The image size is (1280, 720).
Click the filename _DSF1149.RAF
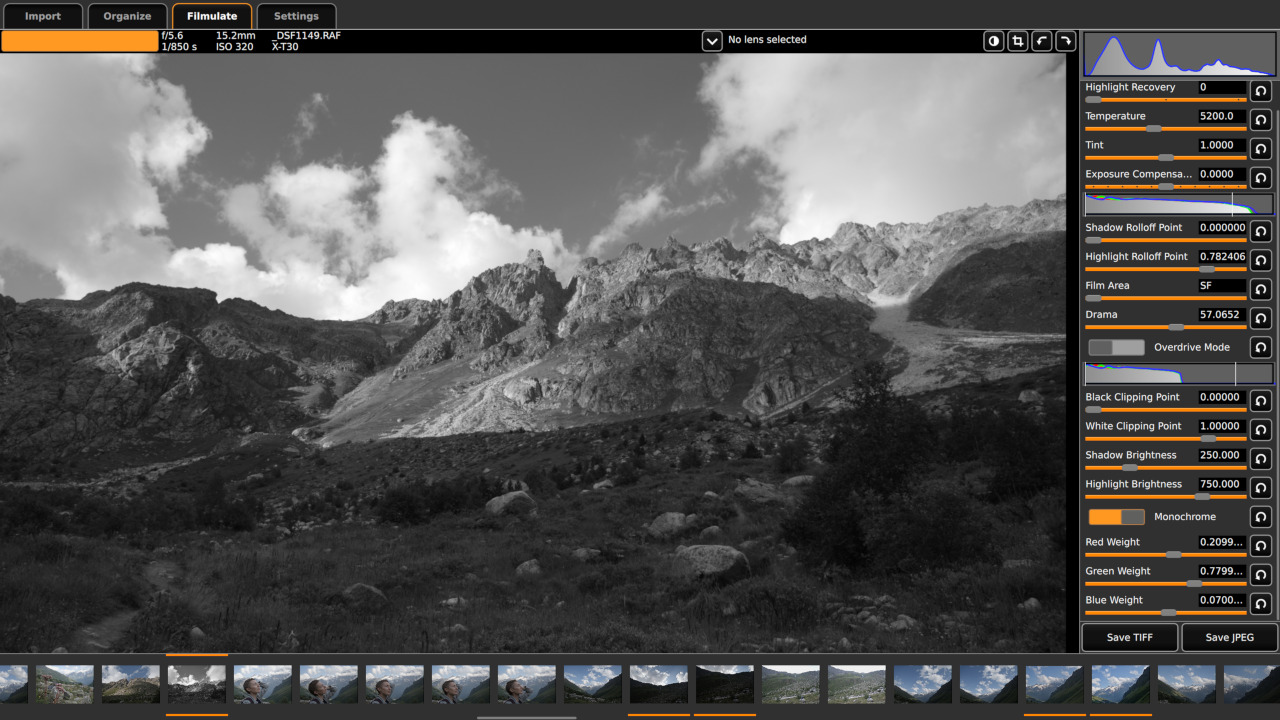pos(306,35)
